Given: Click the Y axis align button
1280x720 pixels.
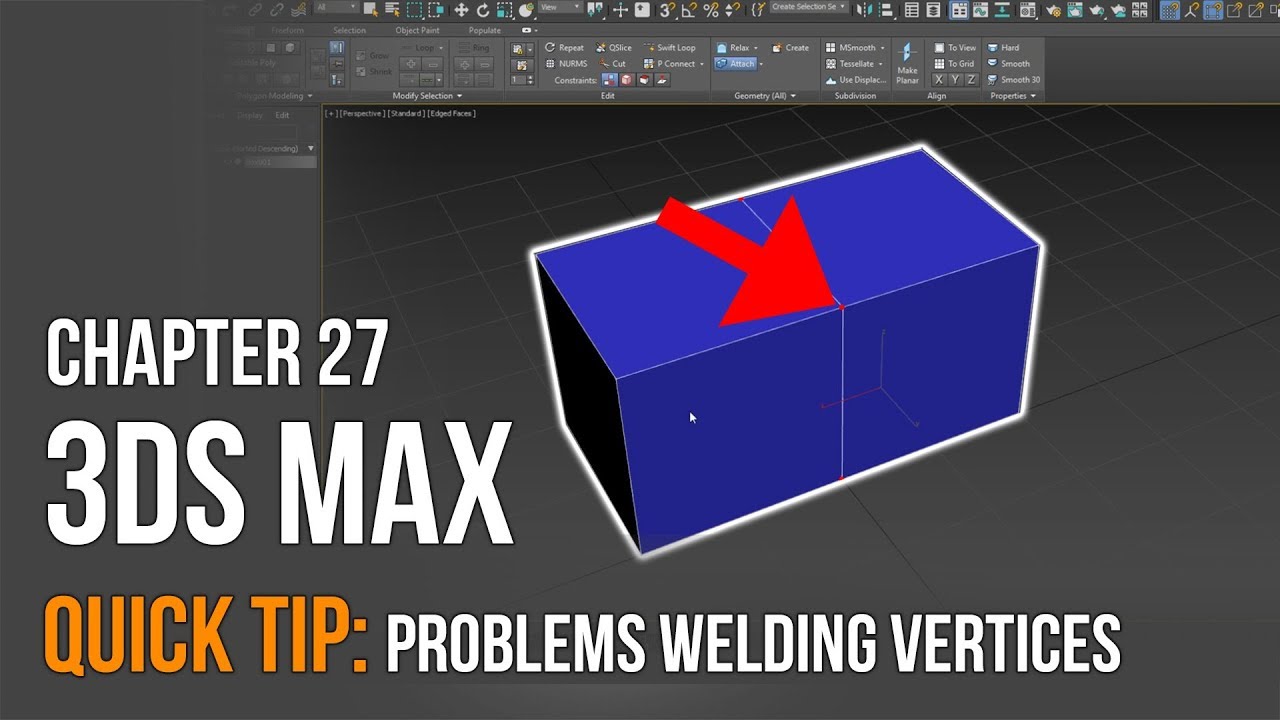Looking at the screenshot, I should pos(955,80).
